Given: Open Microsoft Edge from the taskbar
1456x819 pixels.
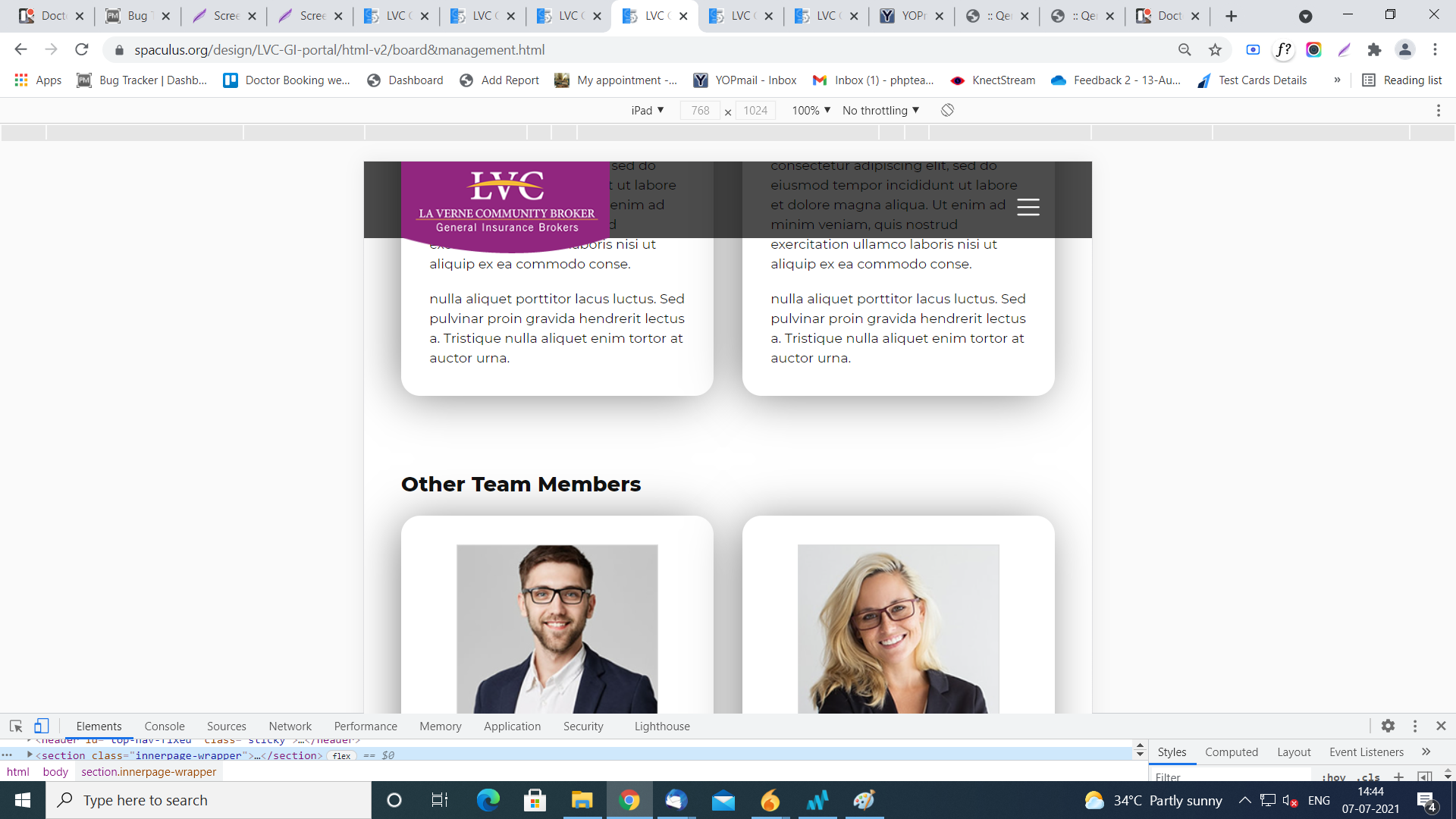Looking at the screenshot, I should [488, 800].
